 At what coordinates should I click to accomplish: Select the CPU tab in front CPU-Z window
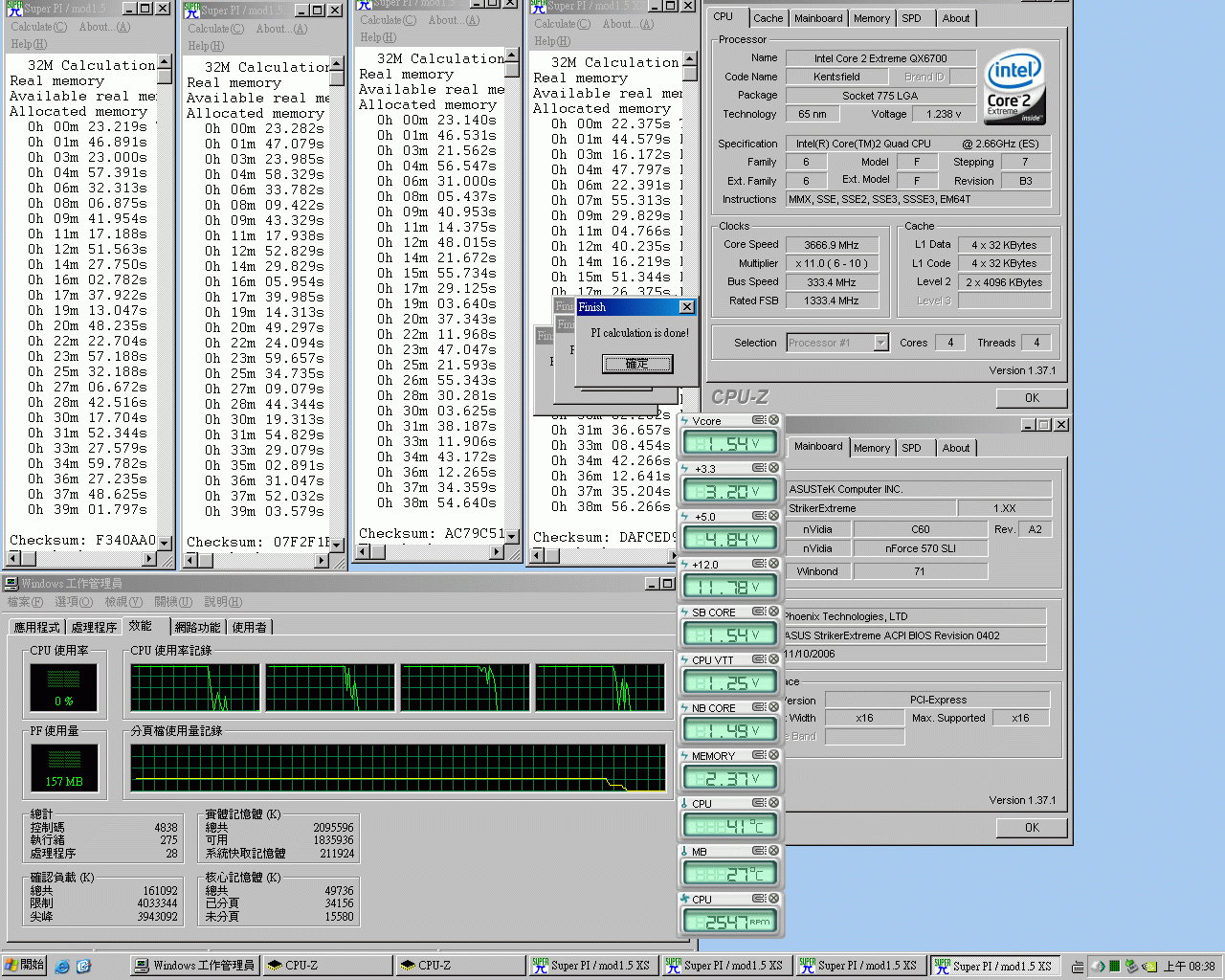(x=724, y=16)
